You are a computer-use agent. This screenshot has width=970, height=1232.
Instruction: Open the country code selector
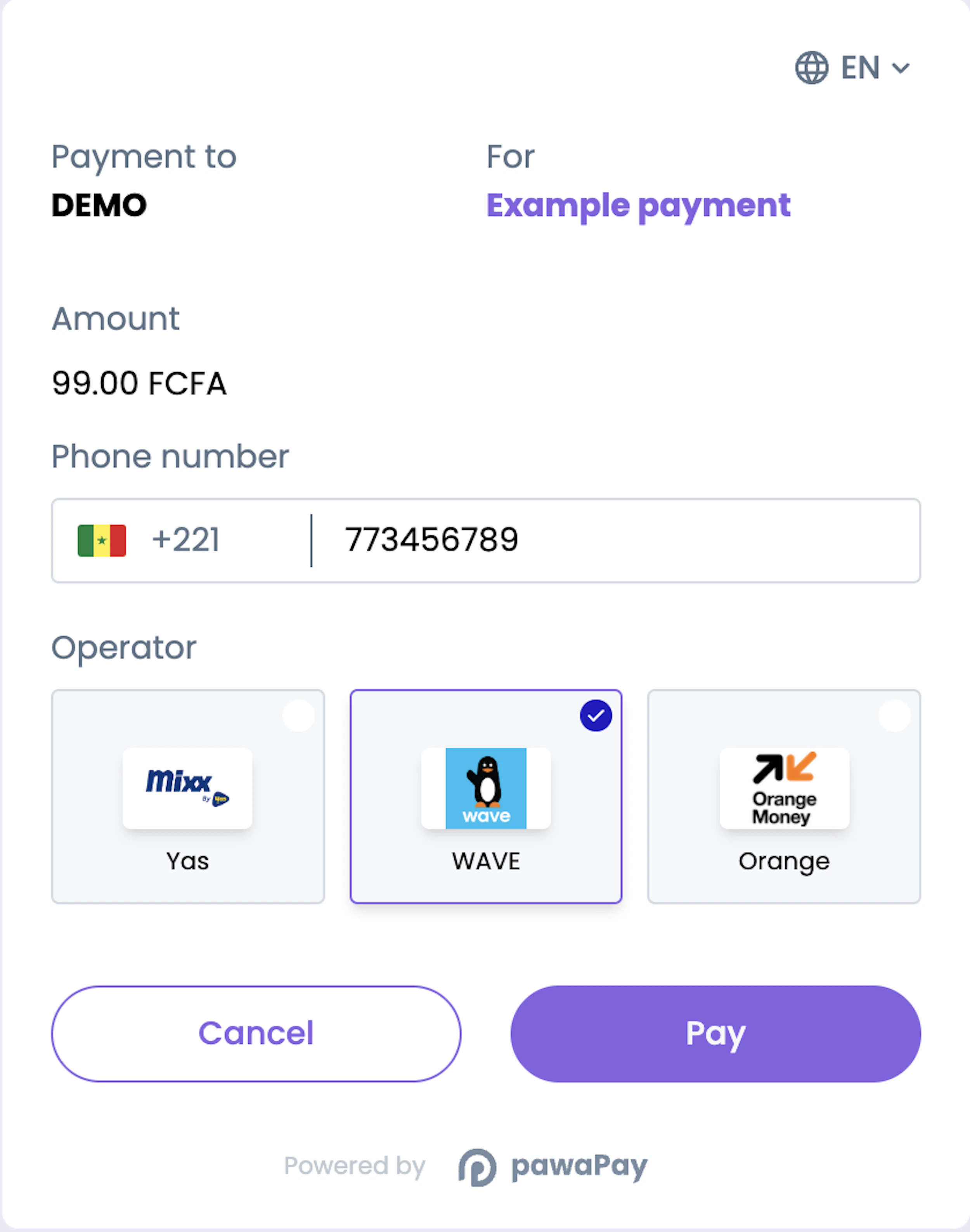[142, 540]
